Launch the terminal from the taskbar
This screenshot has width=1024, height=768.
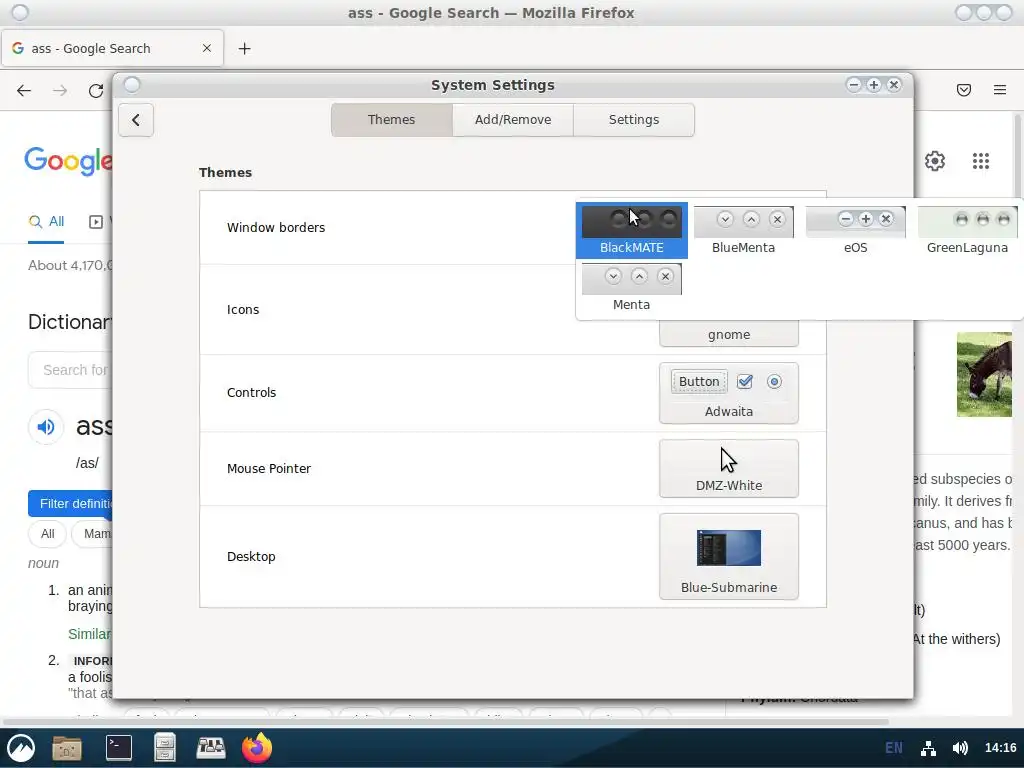click(x=119, y=748)
